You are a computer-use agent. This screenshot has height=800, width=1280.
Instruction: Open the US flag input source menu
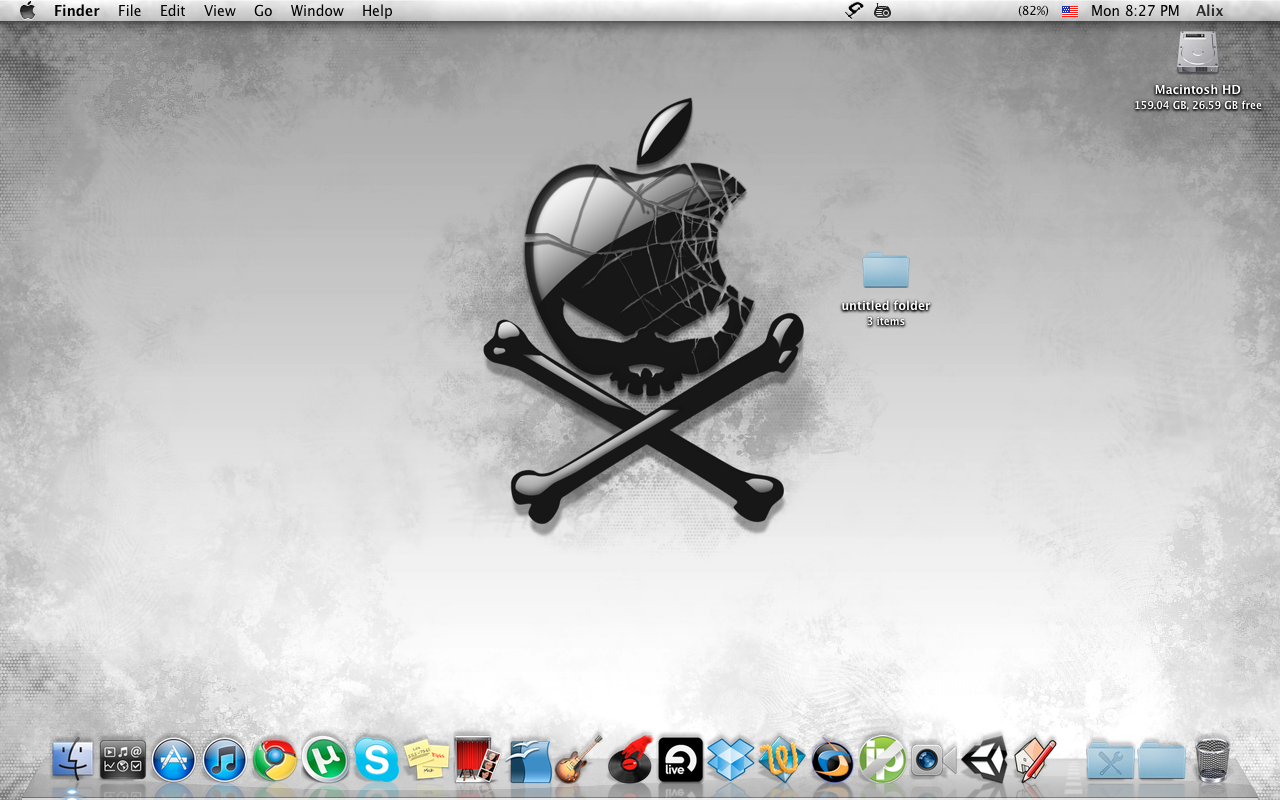point(1070,11)
